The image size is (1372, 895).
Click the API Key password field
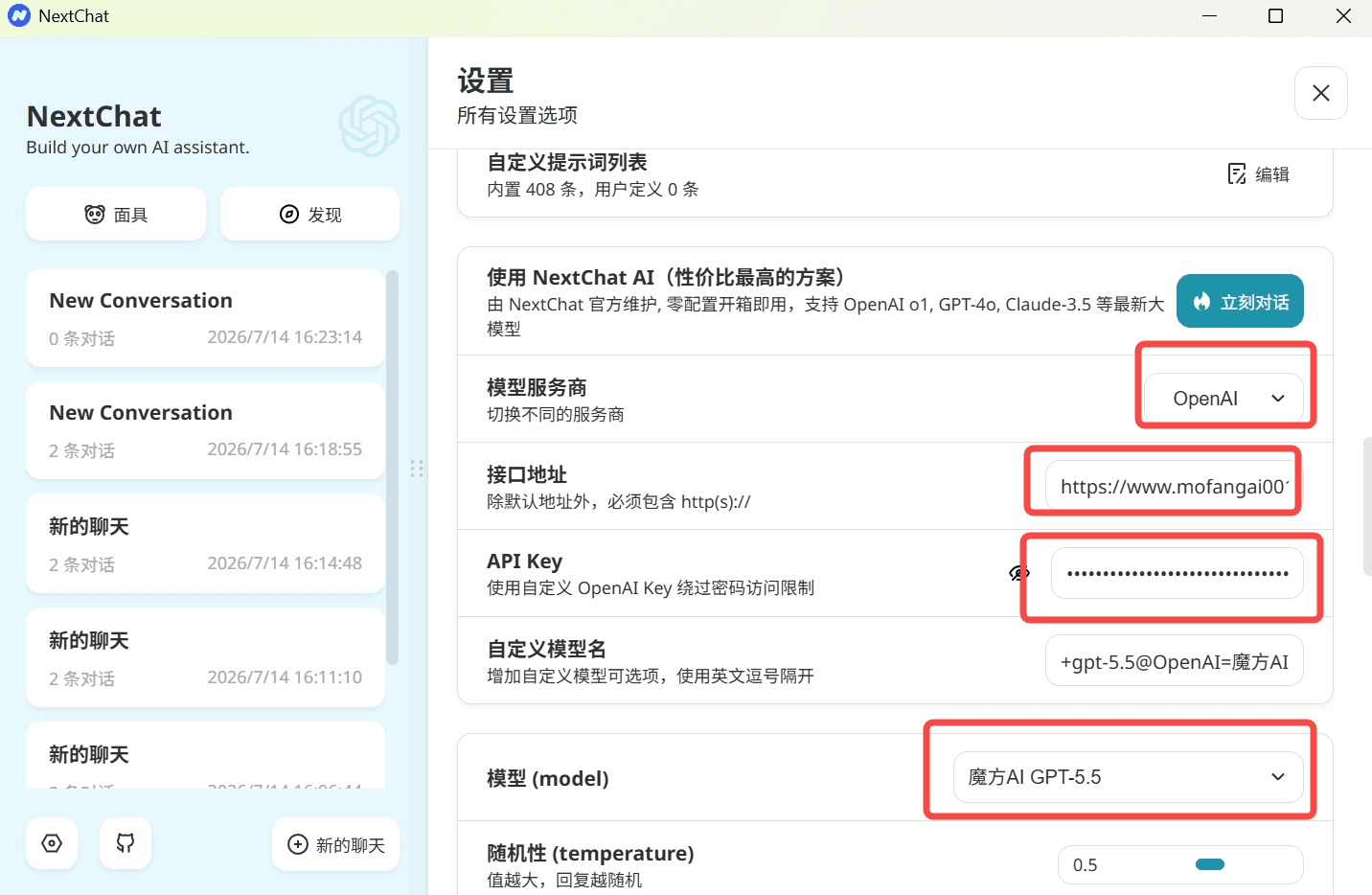coord(1178,573)
